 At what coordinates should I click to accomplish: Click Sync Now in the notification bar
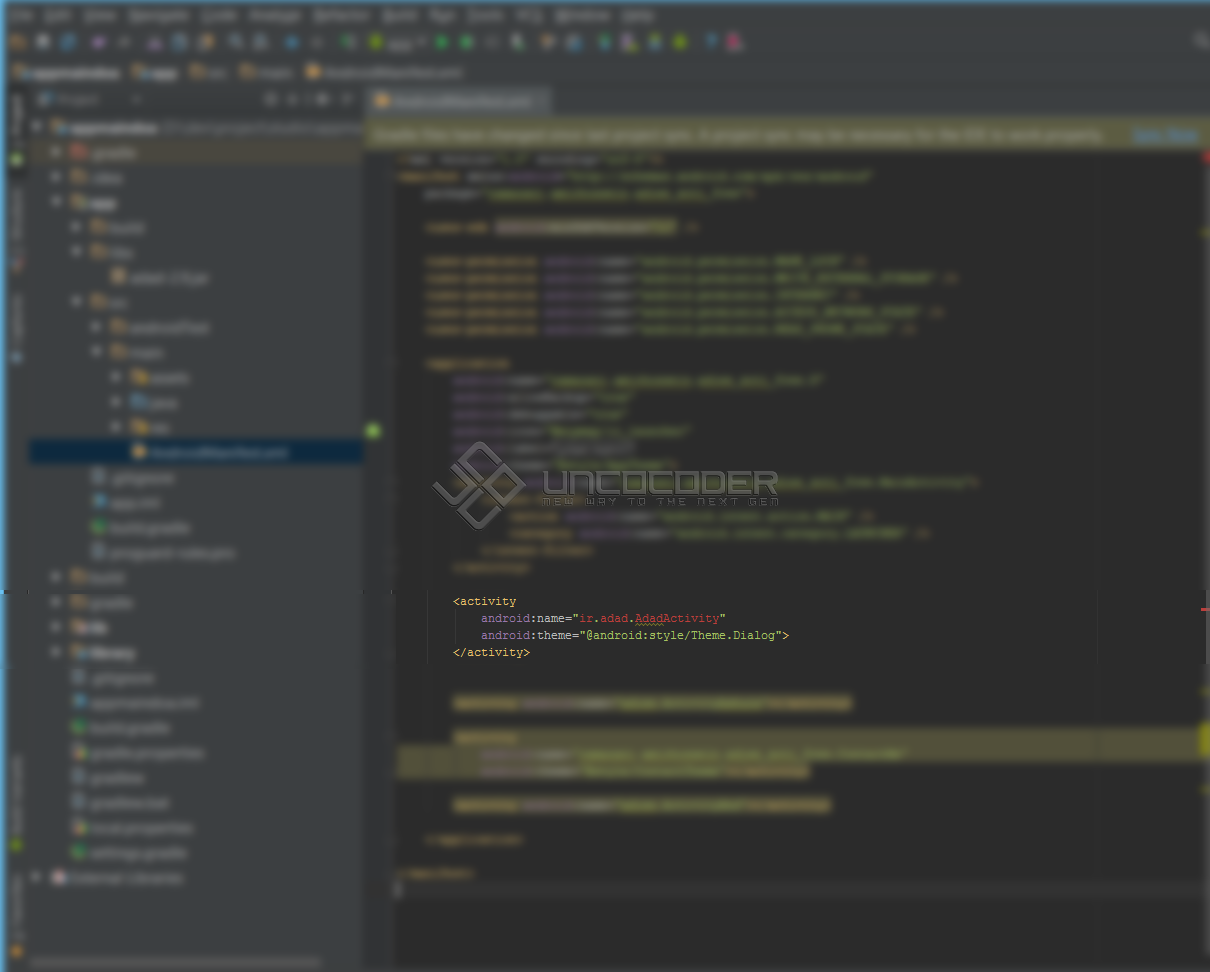1165,135
